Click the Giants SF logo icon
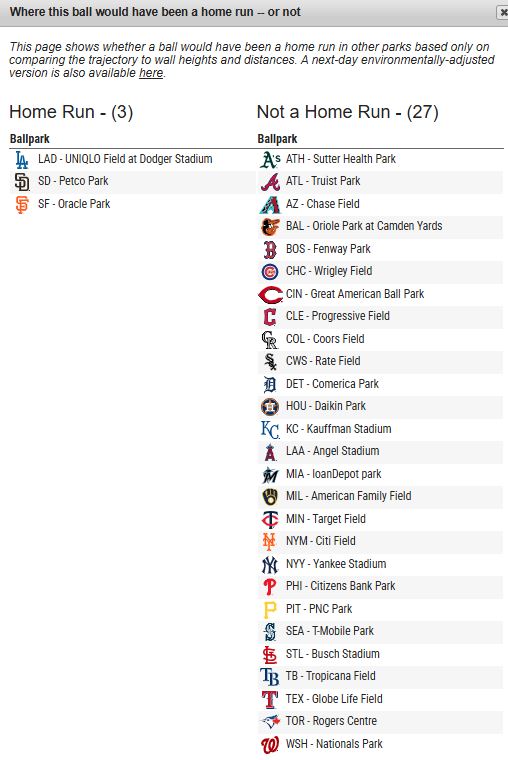 [x=22, y=204]
